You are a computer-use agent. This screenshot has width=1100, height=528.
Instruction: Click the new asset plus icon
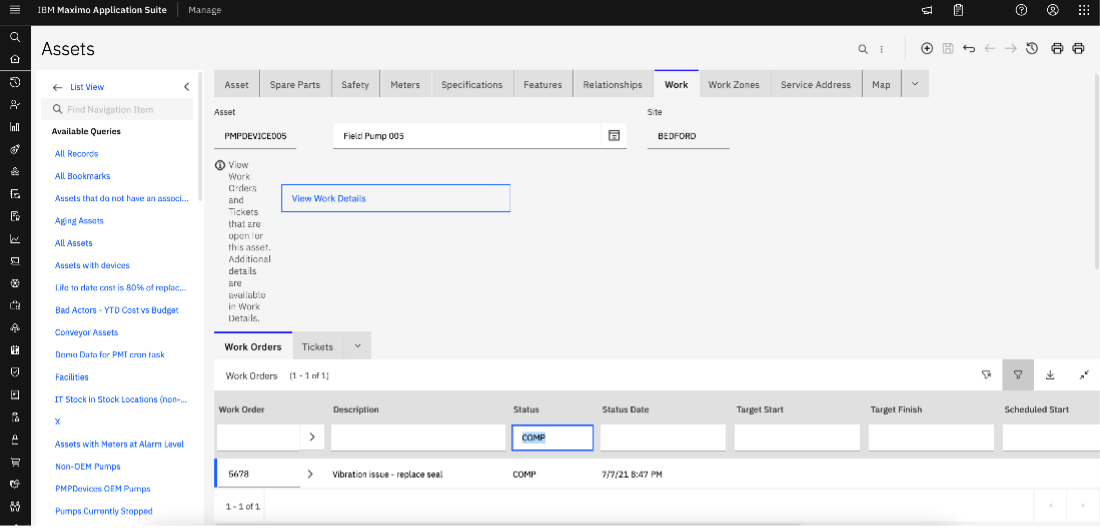tap(927, 48)
